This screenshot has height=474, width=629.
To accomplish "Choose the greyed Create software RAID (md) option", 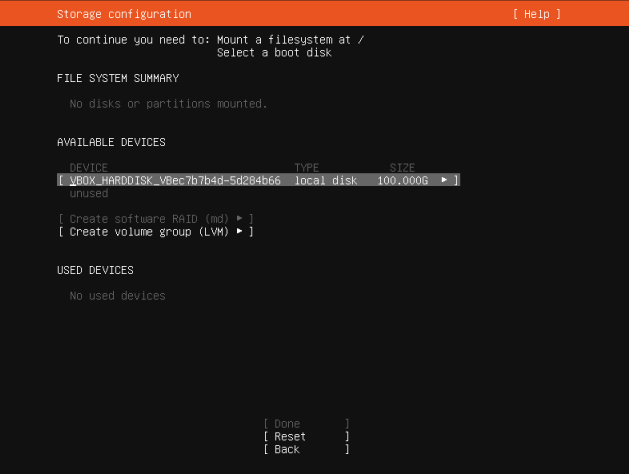I will [x=156, y=219].
